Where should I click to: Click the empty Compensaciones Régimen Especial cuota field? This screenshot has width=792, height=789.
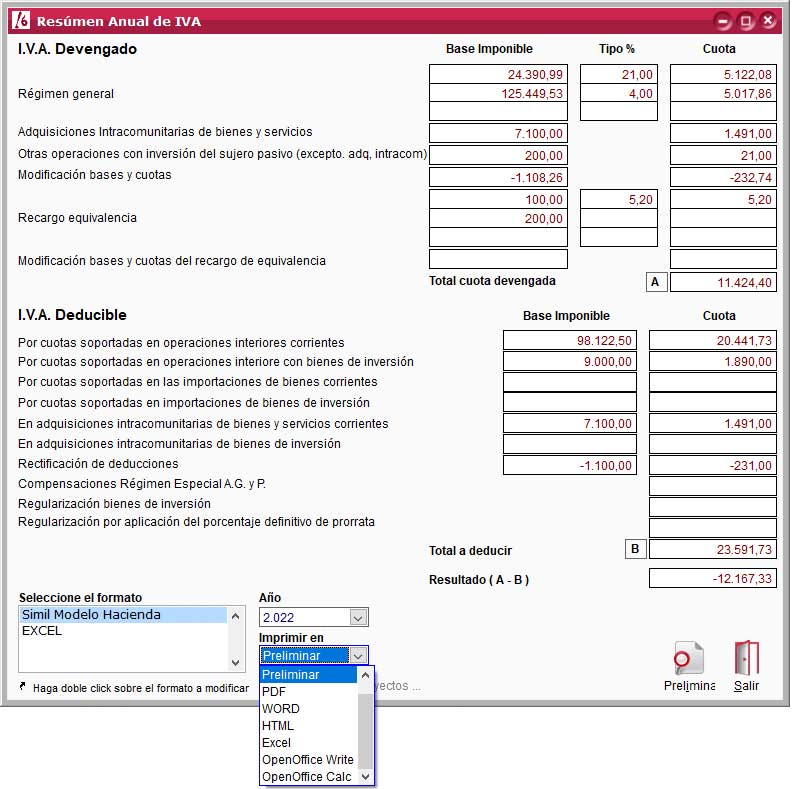click(712, 486)
